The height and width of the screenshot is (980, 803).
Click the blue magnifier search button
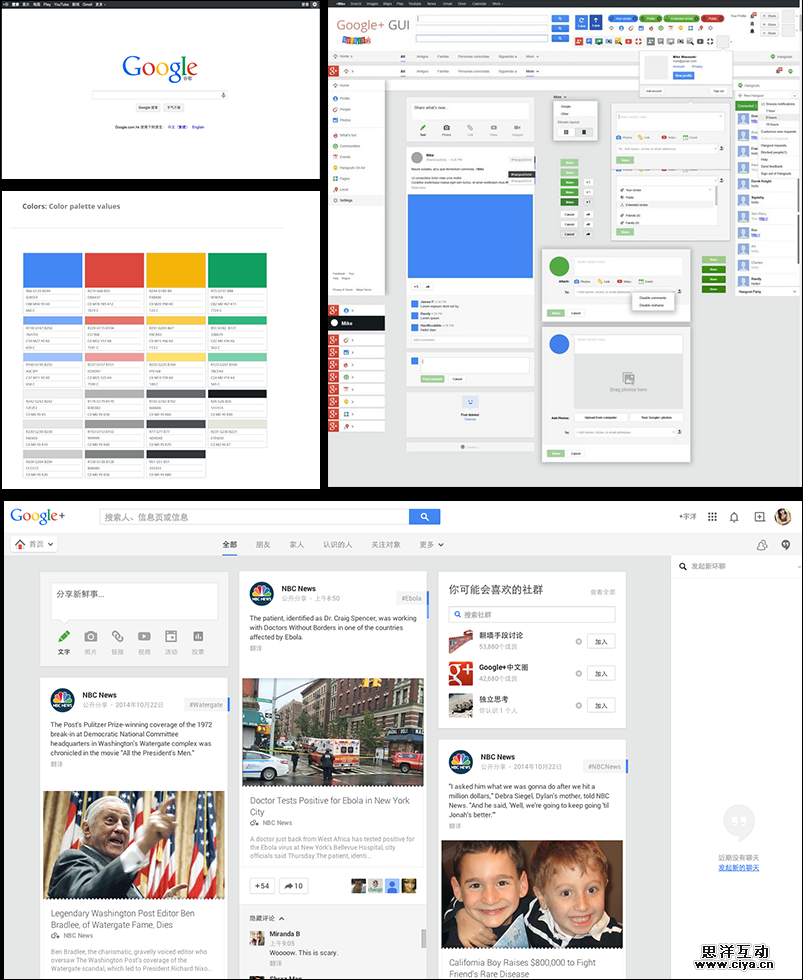[424, 517]
